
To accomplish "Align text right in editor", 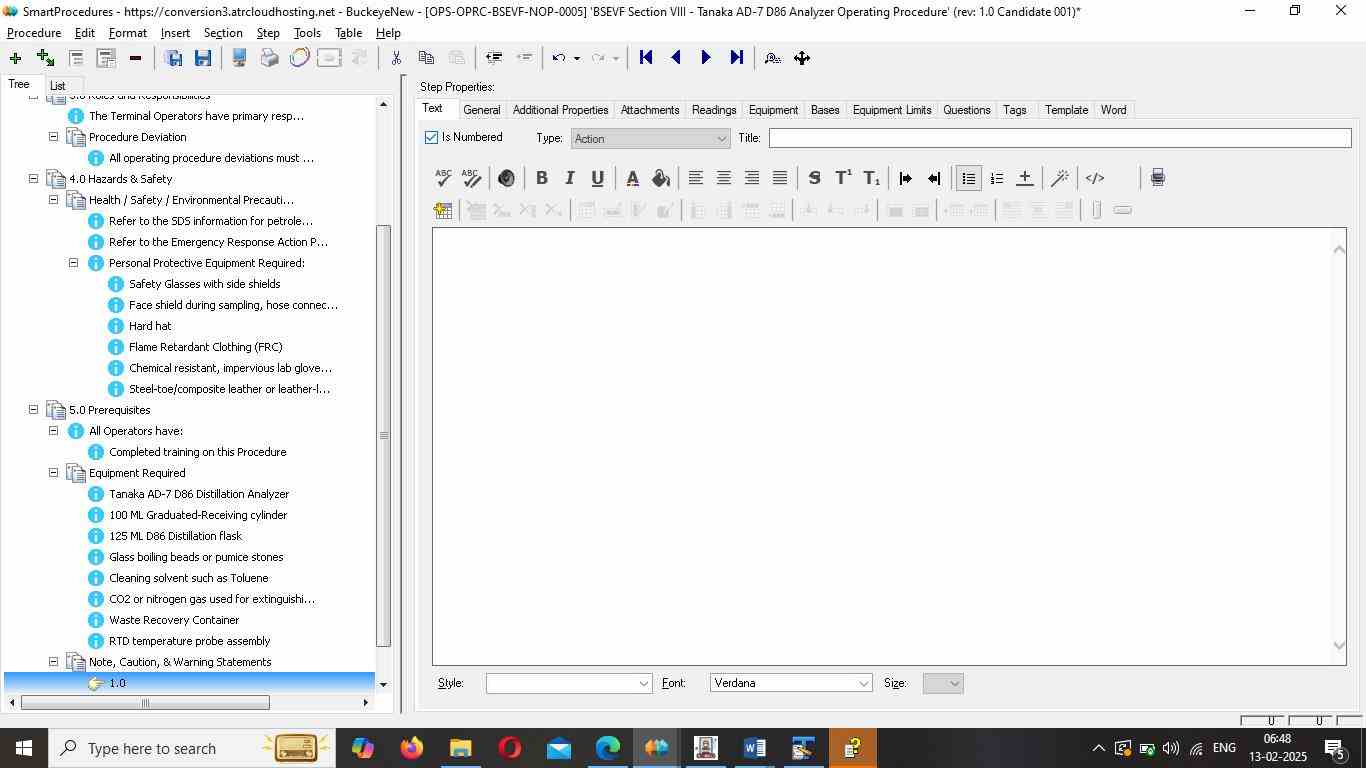I will 751,178.
